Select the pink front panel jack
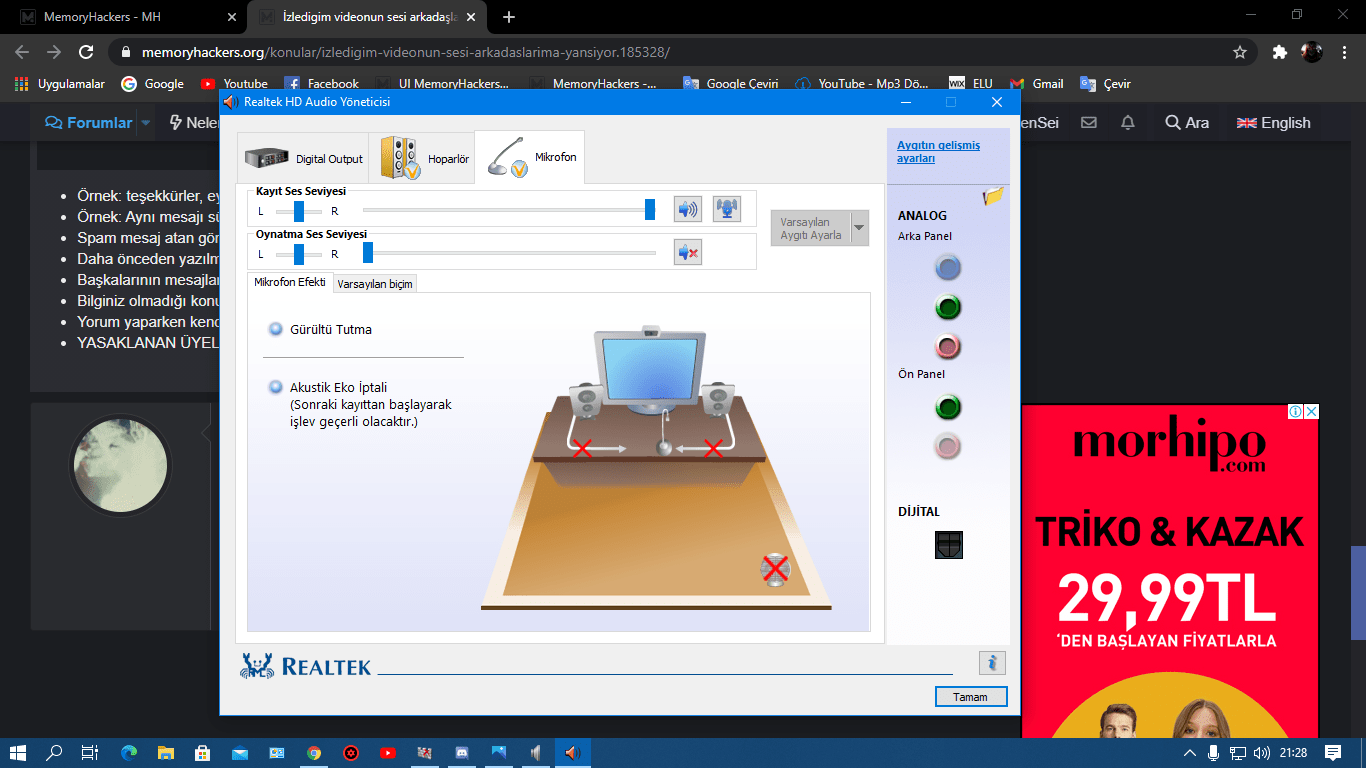 (947, 447)
